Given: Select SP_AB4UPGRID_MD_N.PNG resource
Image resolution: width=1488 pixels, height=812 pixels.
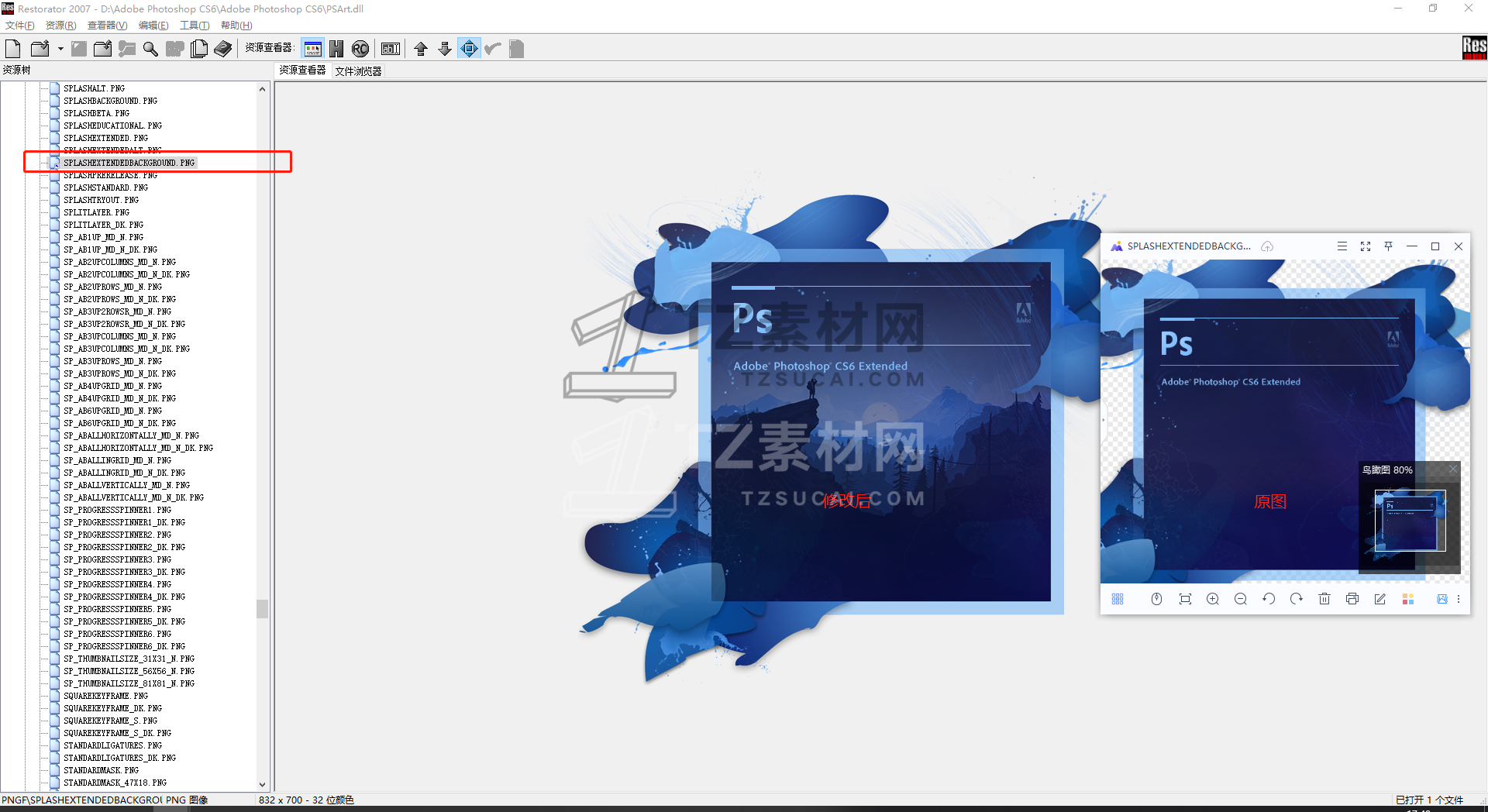Looking at the screenshot, I should 112,386.
